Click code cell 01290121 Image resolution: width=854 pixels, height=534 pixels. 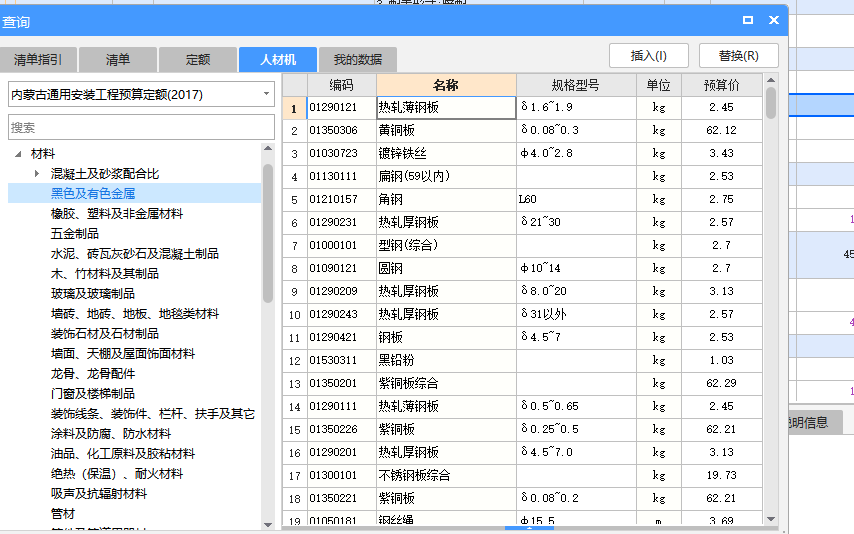coord(341,108)
